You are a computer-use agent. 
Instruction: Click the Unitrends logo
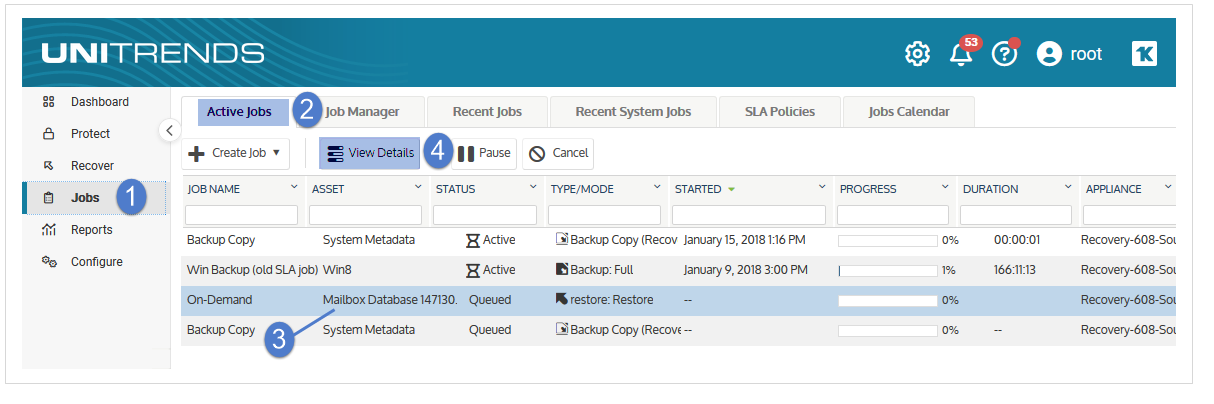153,53
